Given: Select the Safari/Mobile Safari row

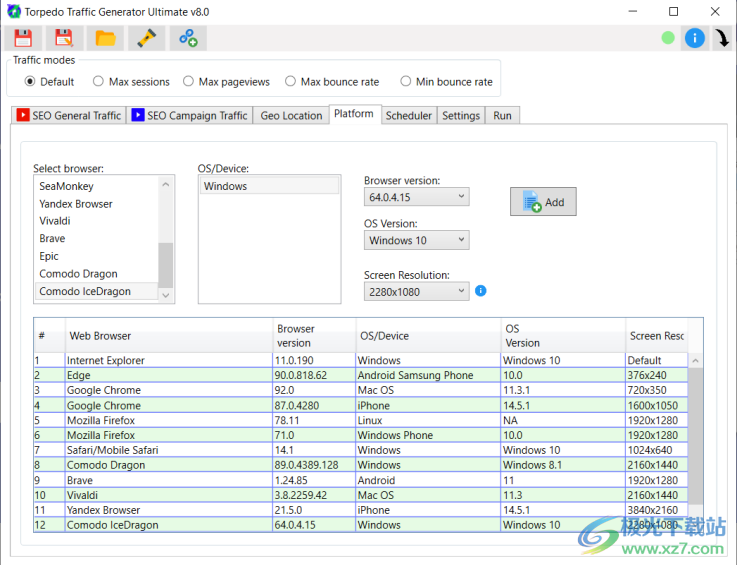Looking at the screenshot, I should coord(361,450).
